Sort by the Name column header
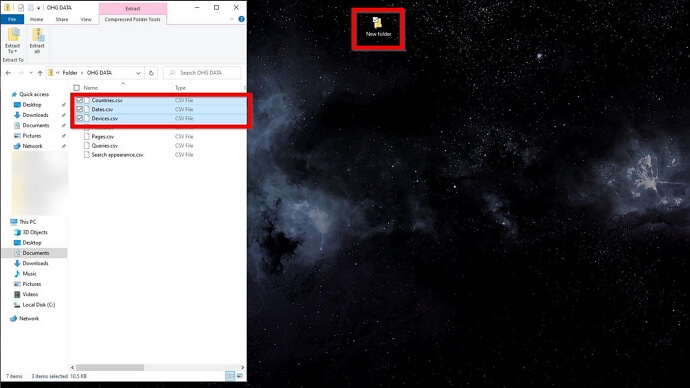The image size is (690, 388). coord(91,88)
